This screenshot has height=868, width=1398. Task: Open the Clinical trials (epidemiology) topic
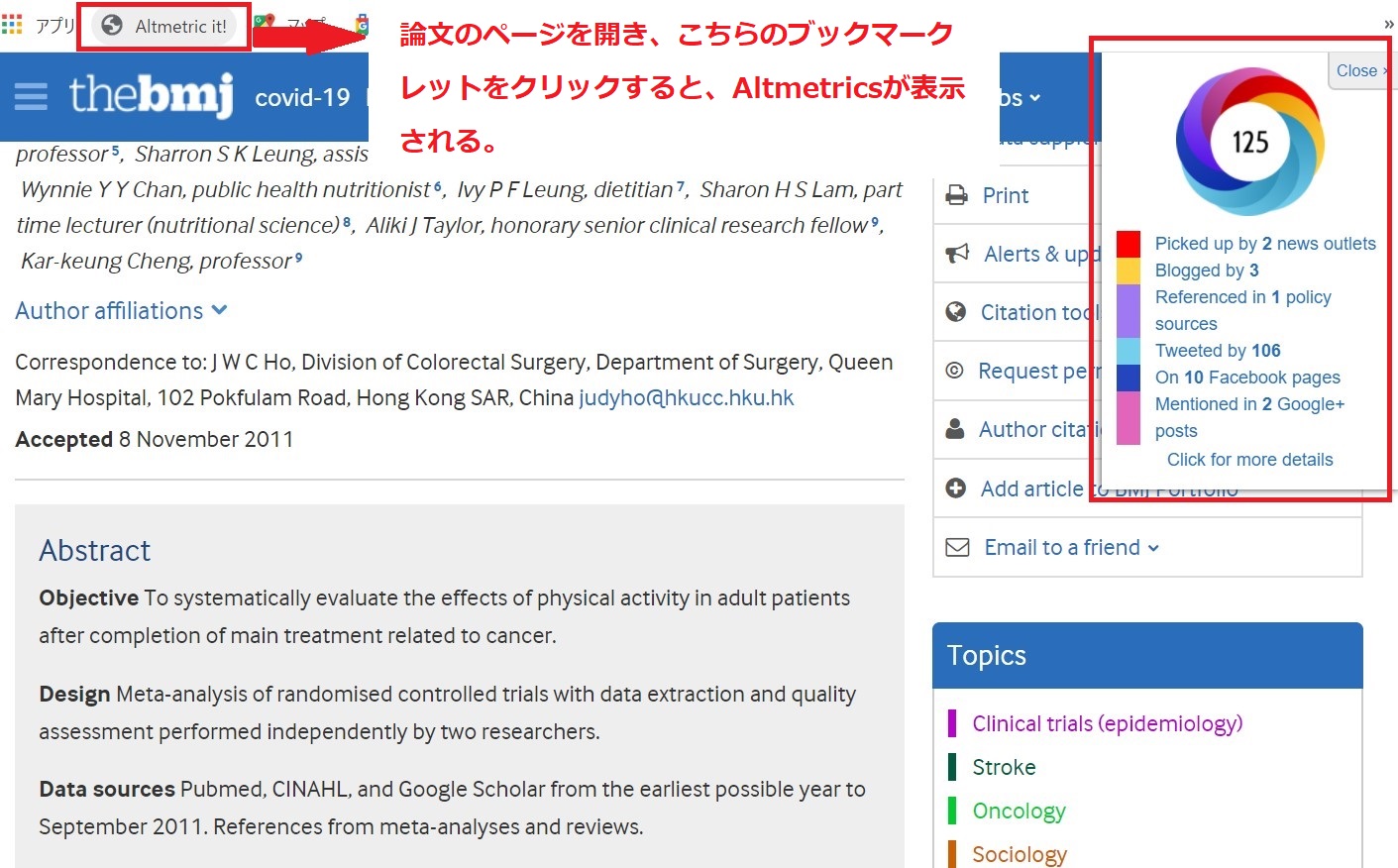1107,723
